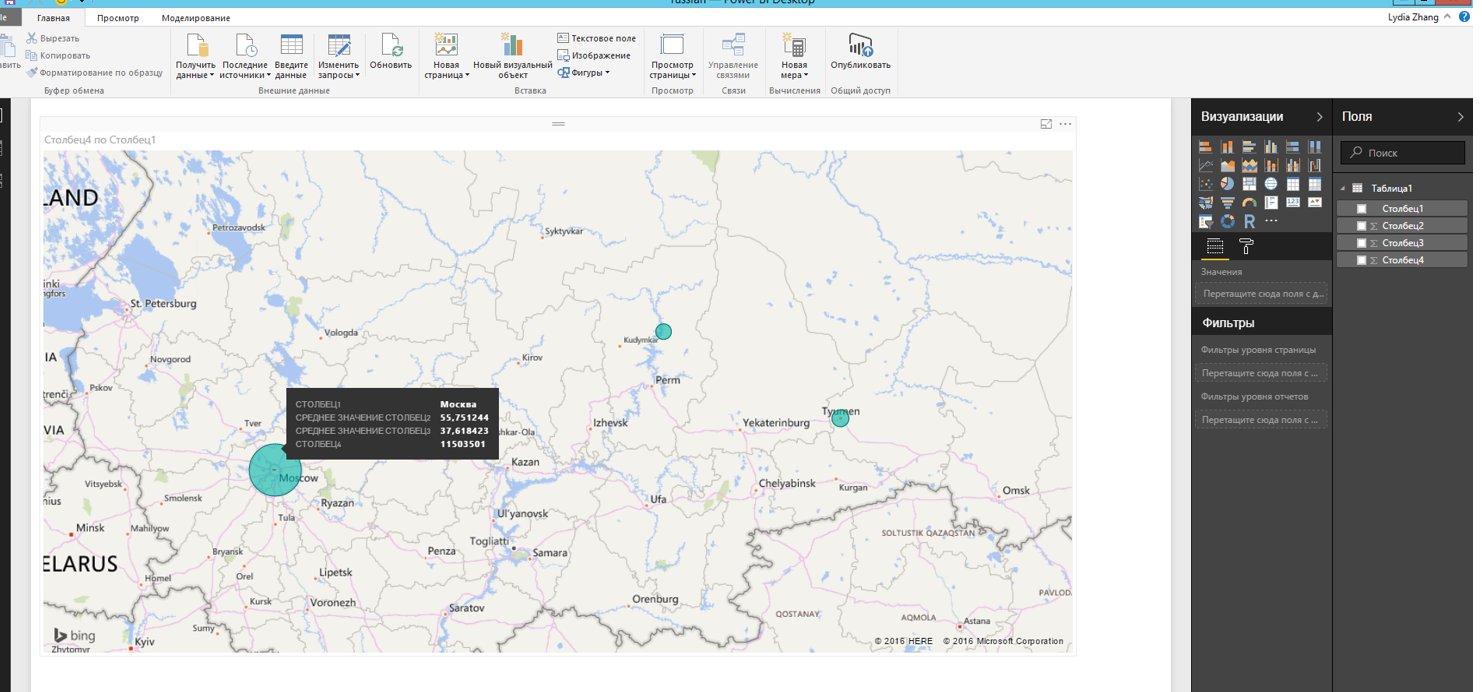Collapse the Визуализации pane chevron
Viewport: 1482px width, 692px height.
tap(1319, 117)
